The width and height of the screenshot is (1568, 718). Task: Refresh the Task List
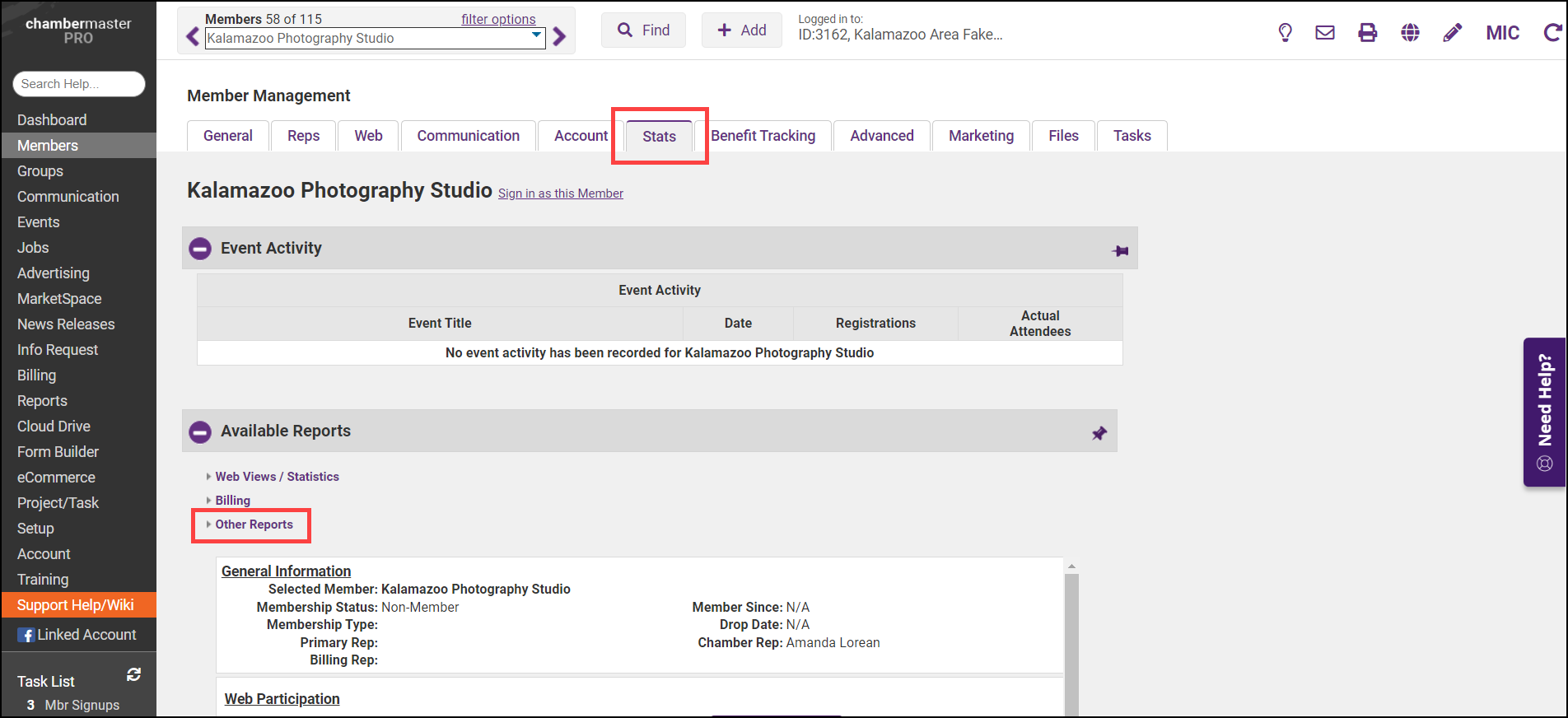pyautogui.click(x=133, y=675)
